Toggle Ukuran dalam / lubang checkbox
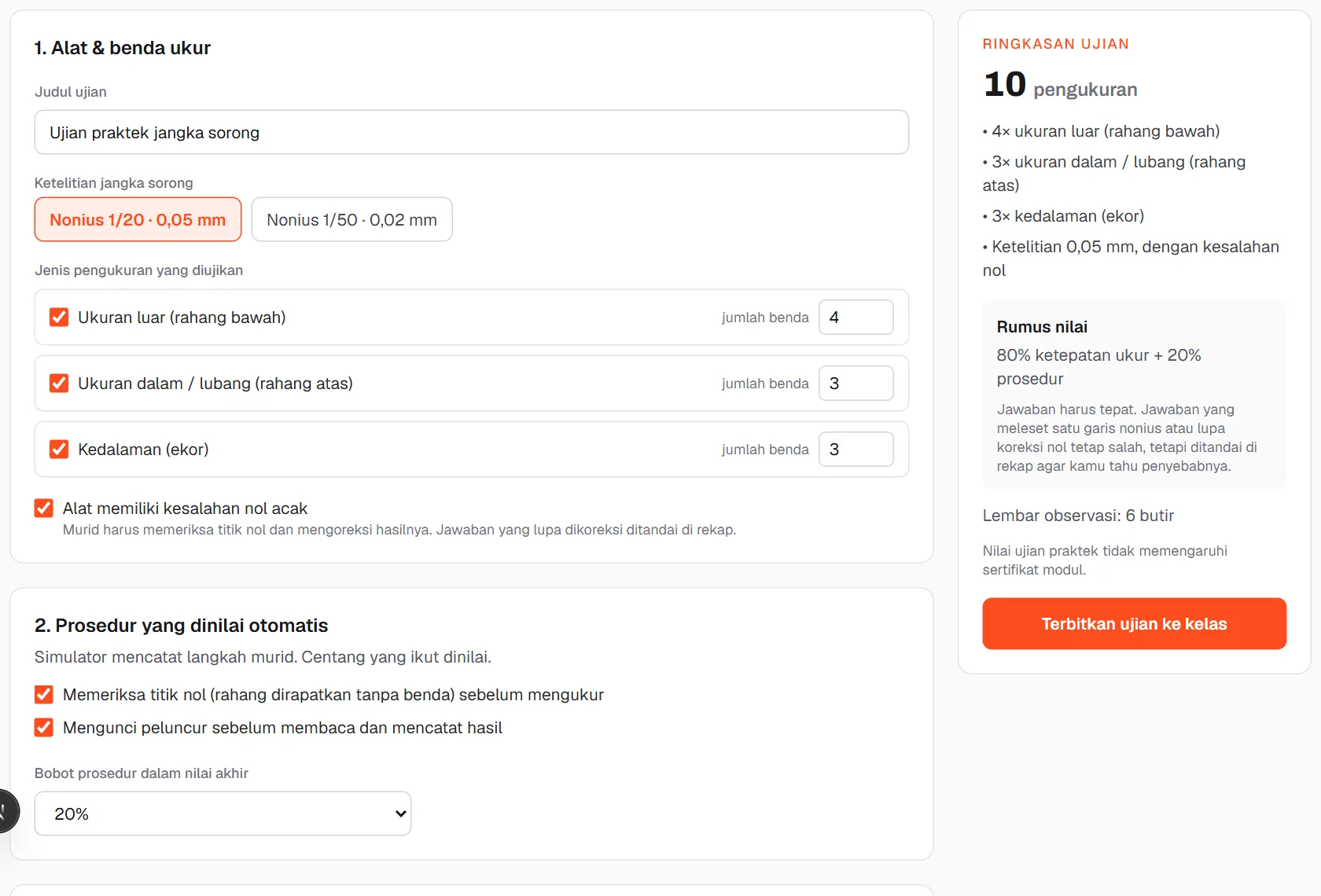Image resolution: width=1321 pixels, height=896 pixels. coord(59,383)
